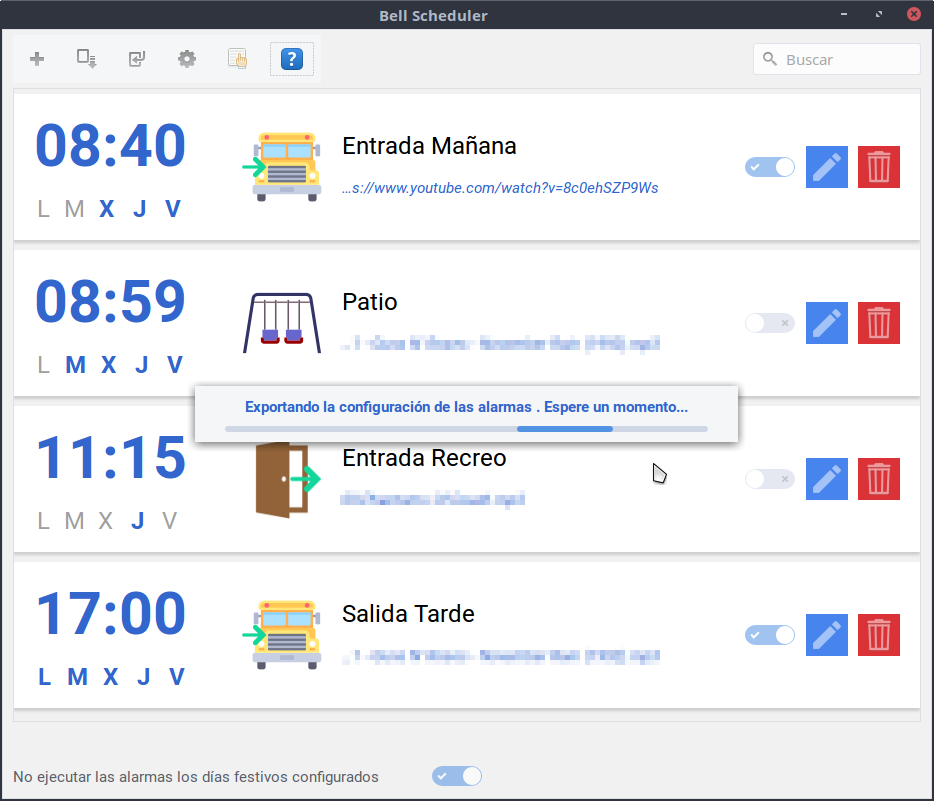
Task: Open the holiday settings gear icon
Action: click(x=187, y=59)
